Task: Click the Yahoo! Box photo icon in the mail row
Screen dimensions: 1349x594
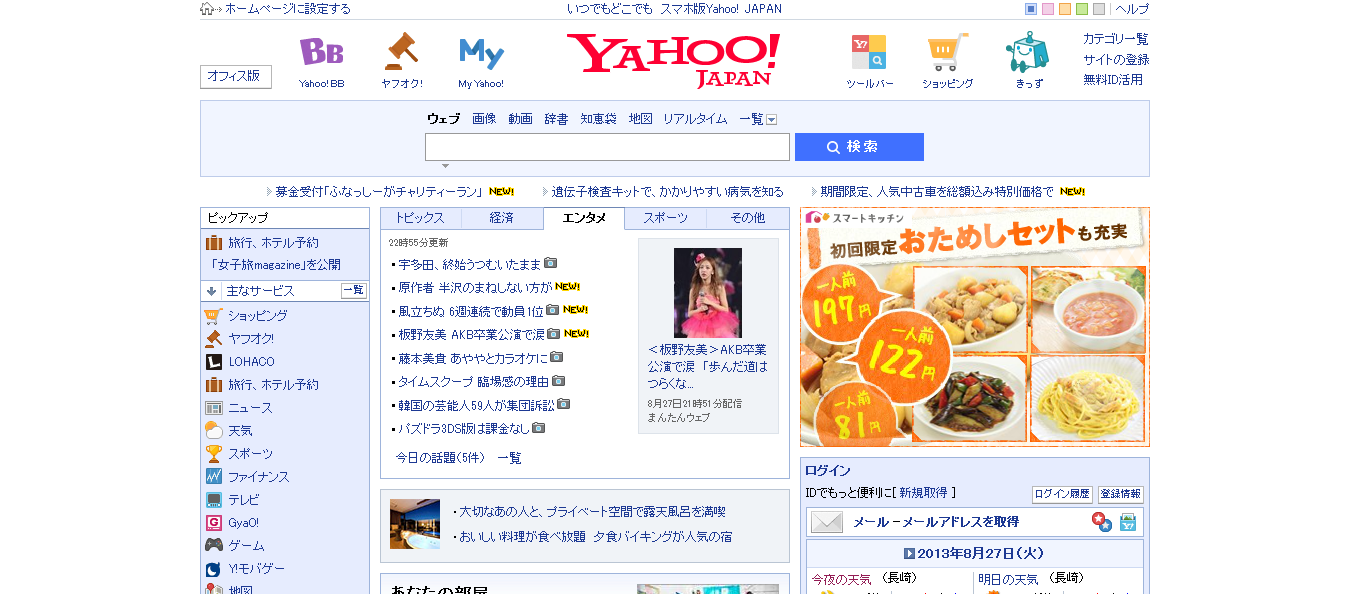Action: 1128,522
